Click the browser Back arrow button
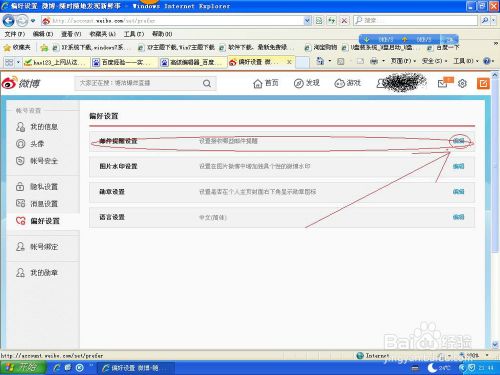This screenshot has height=375, width=500. [8, 21]
